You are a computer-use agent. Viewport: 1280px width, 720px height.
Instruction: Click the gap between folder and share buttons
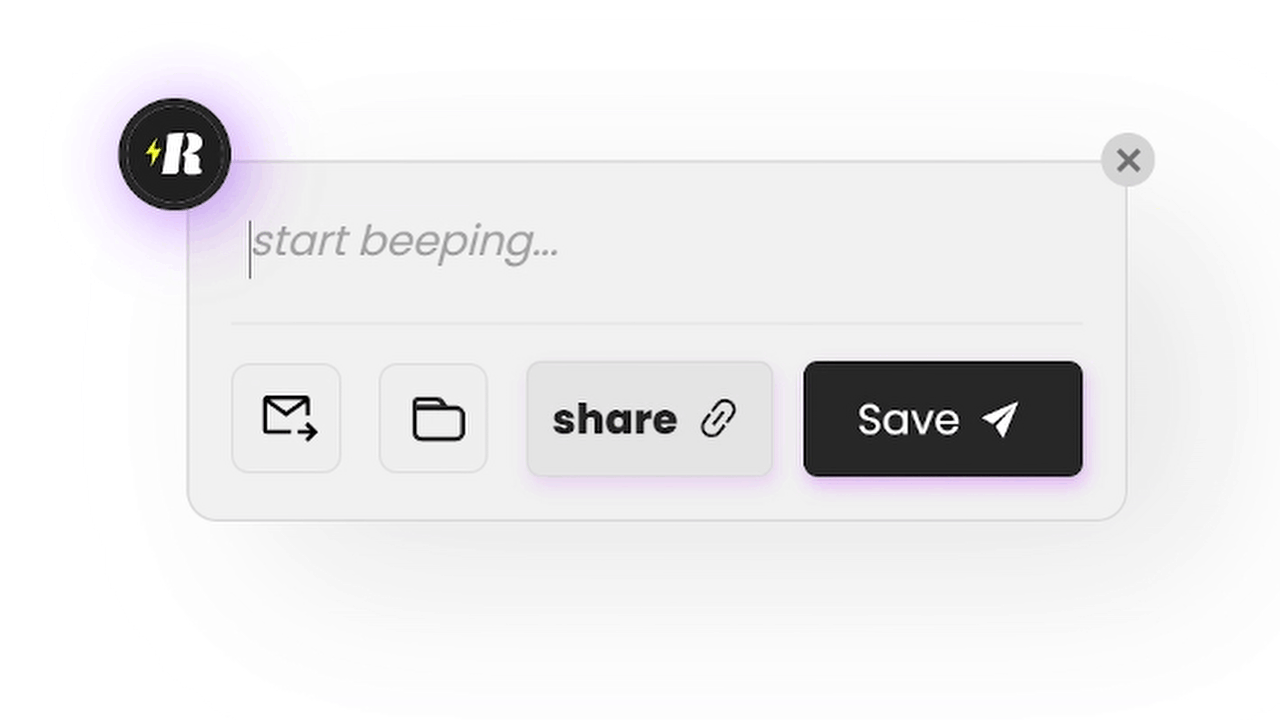507,419
